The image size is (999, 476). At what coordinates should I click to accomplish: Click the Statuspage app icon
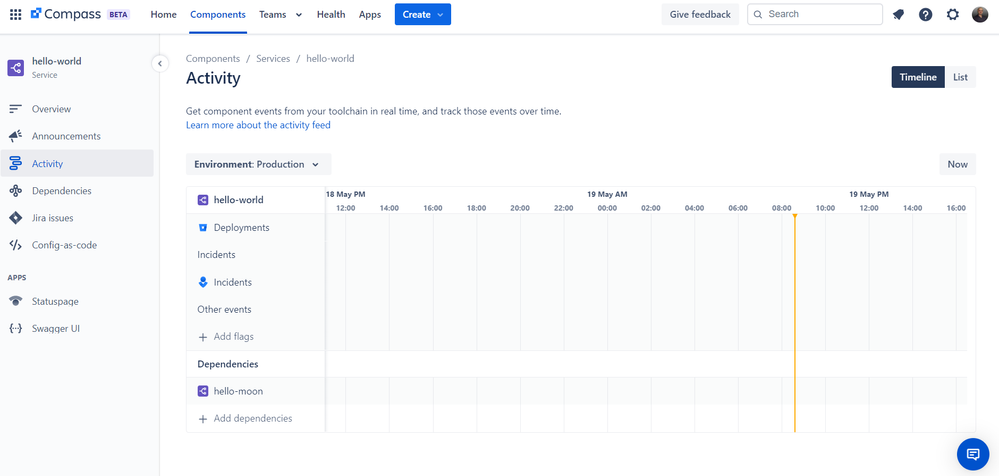(16, 301)
